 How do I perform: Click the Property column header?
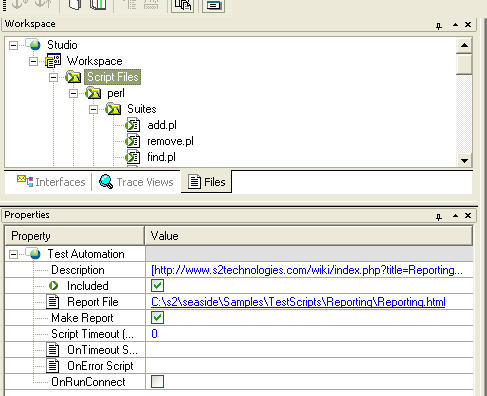pos(75,236)
